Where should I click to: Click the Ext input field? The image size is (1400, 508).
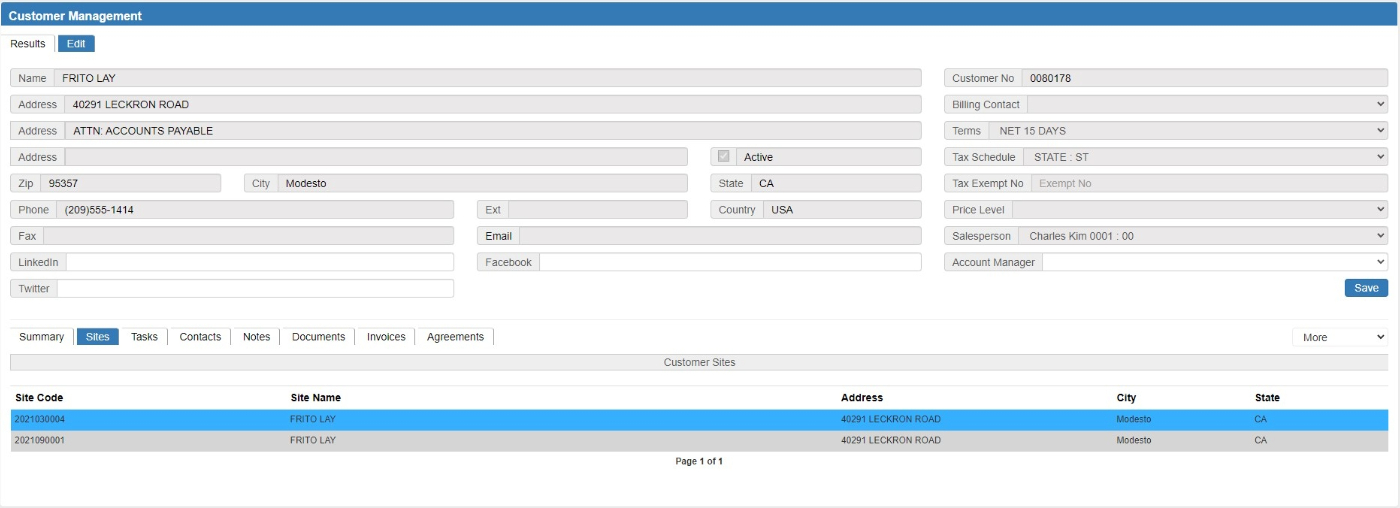tap(598, 210)
